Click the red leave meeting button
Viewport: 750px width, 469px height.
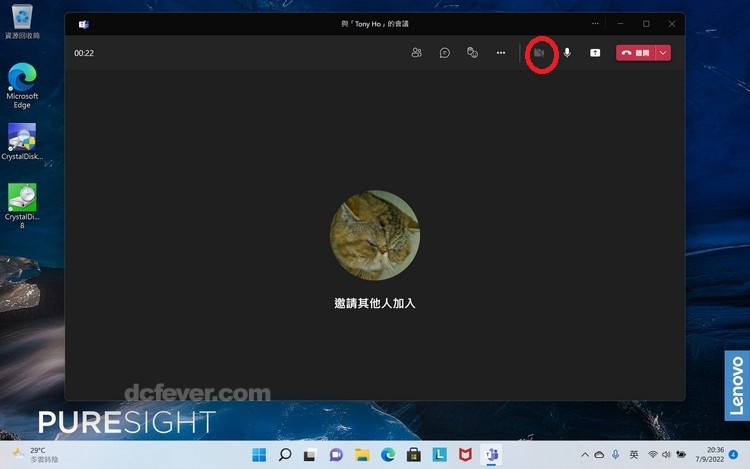click(x=636, y=53)
